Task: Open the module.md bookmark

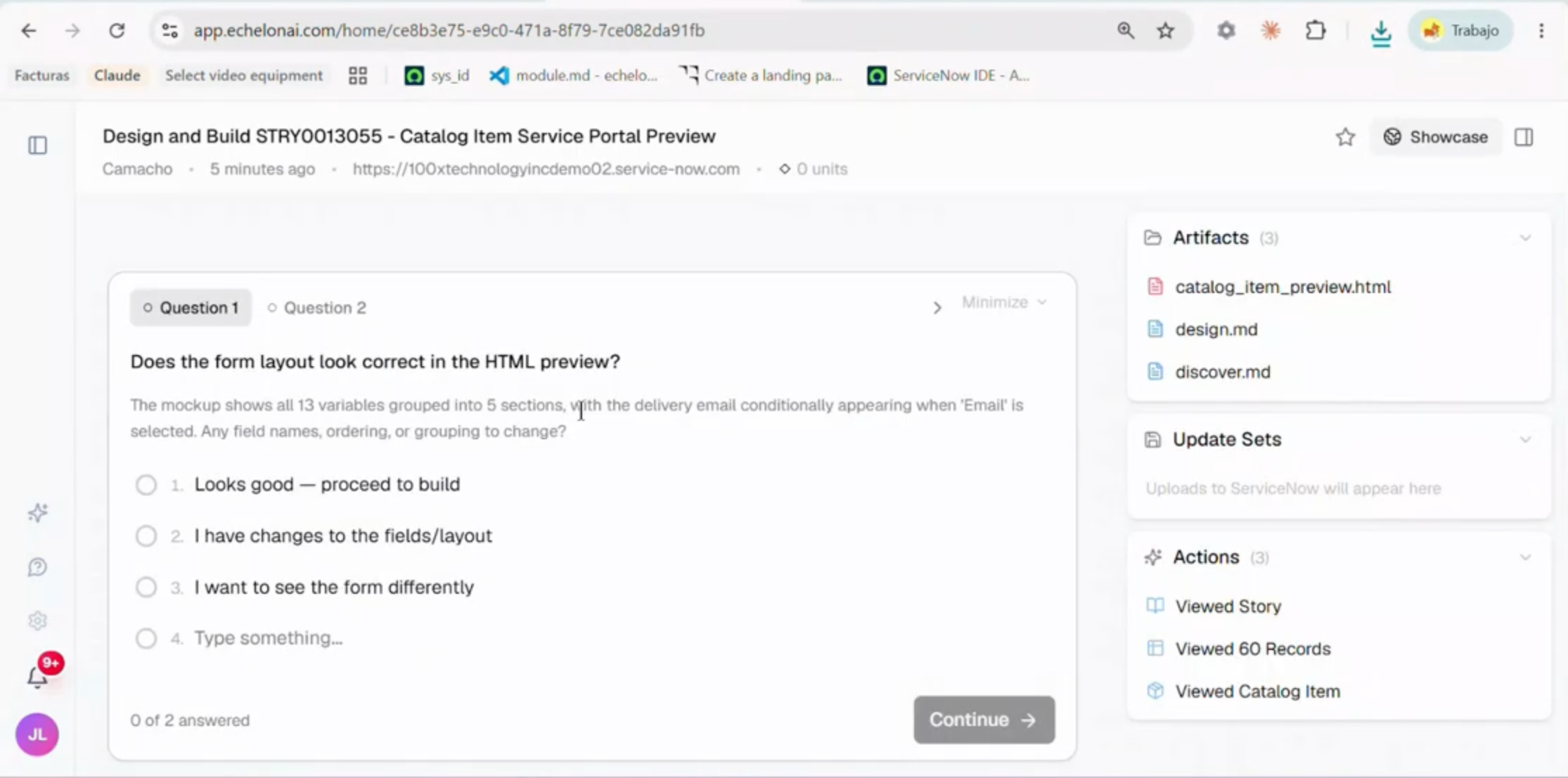Action: click(x=574, y=75)
